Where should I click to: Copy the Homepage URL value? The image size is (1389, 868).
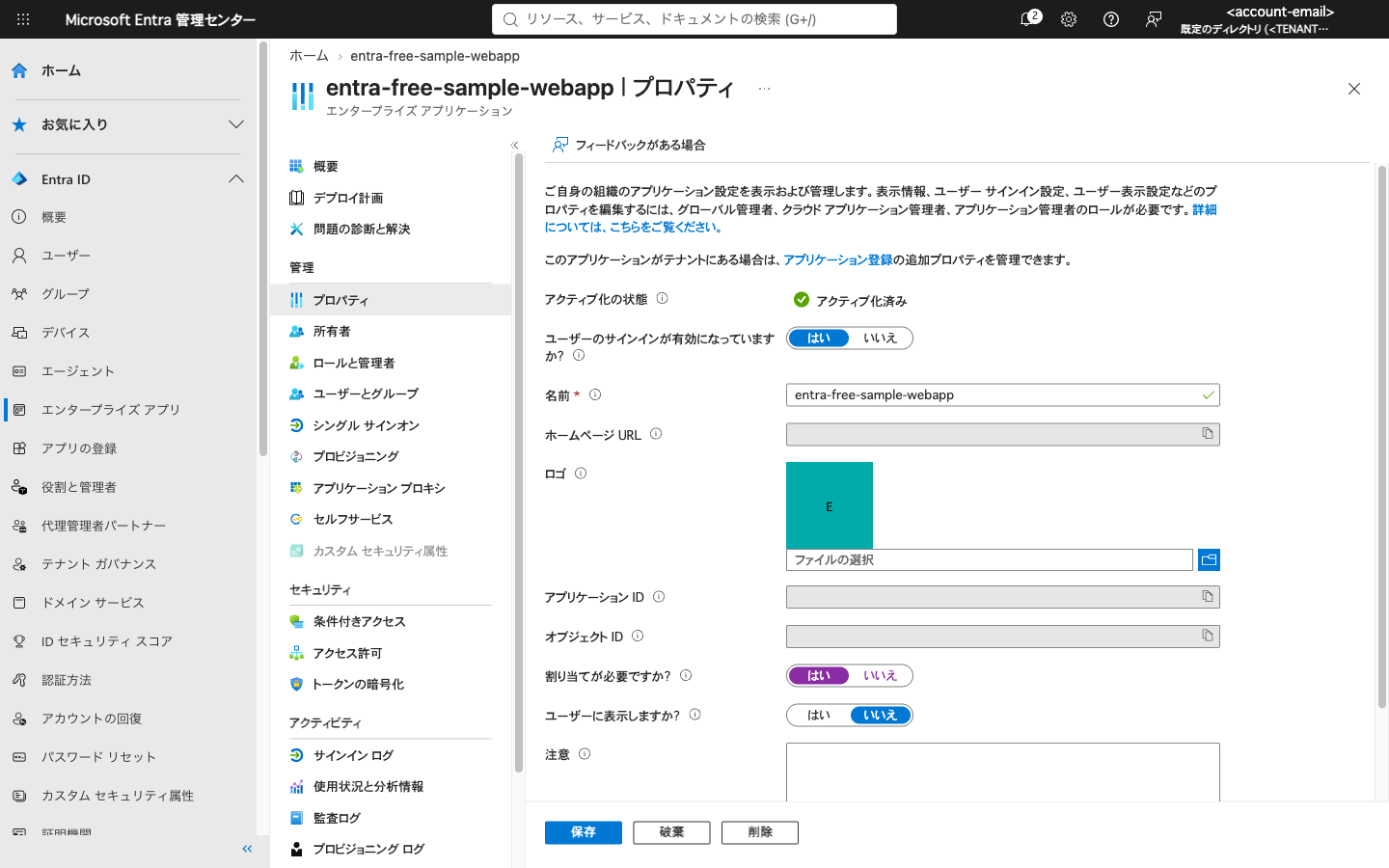point(1208,434)
